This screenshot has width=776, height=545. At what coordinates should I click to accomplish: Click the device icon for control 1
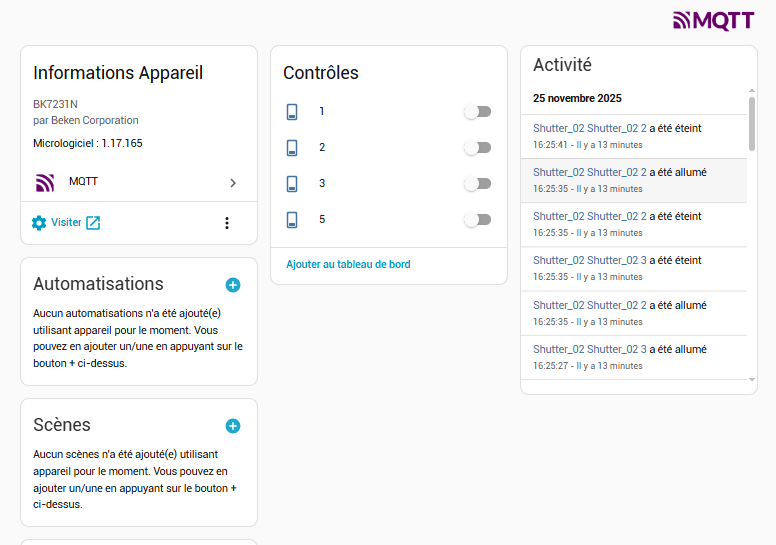tap(292, 112)
